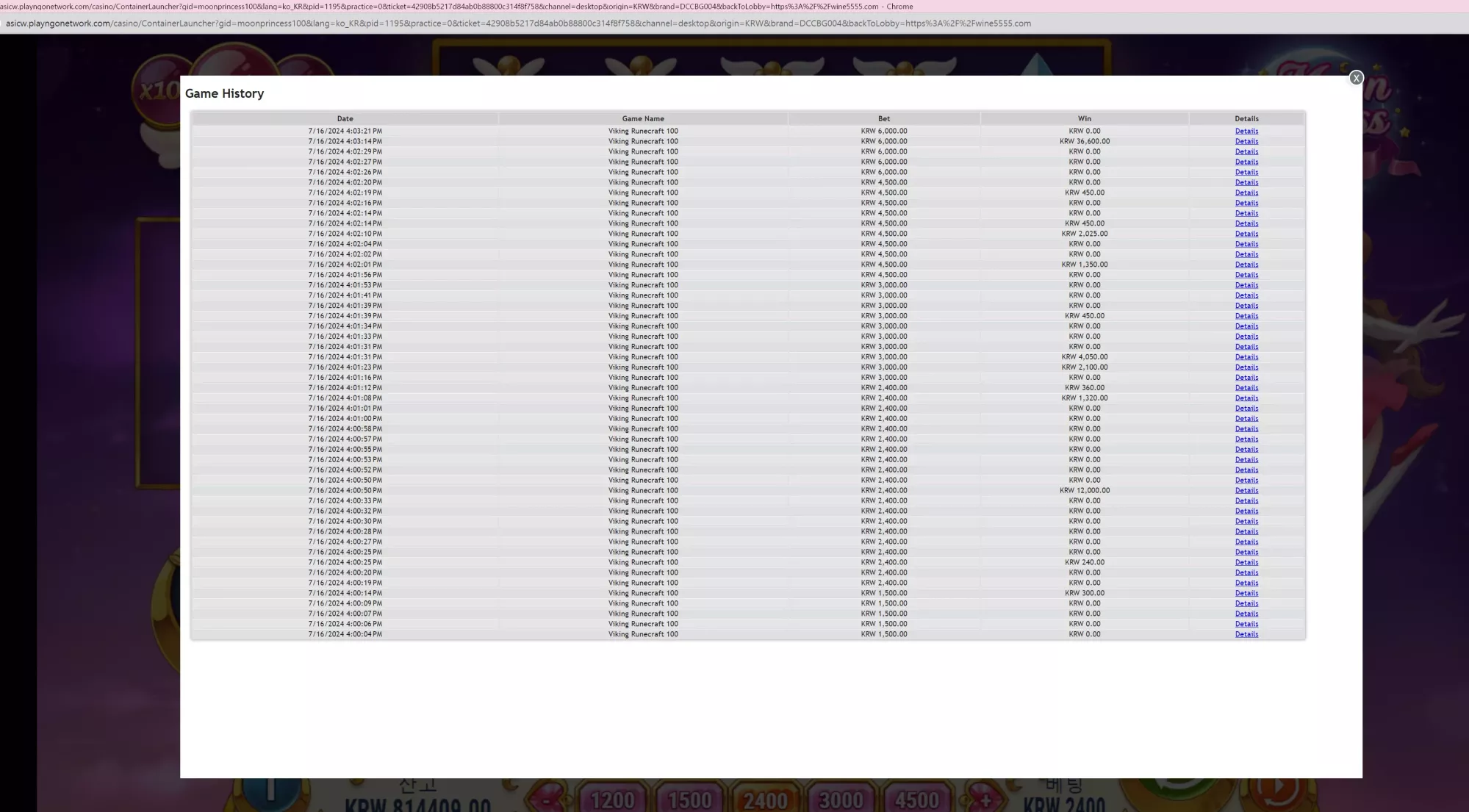Choose the 4500 bet button in game
1469x812 pixels.
pyautogui.click(x=916, y=799)
